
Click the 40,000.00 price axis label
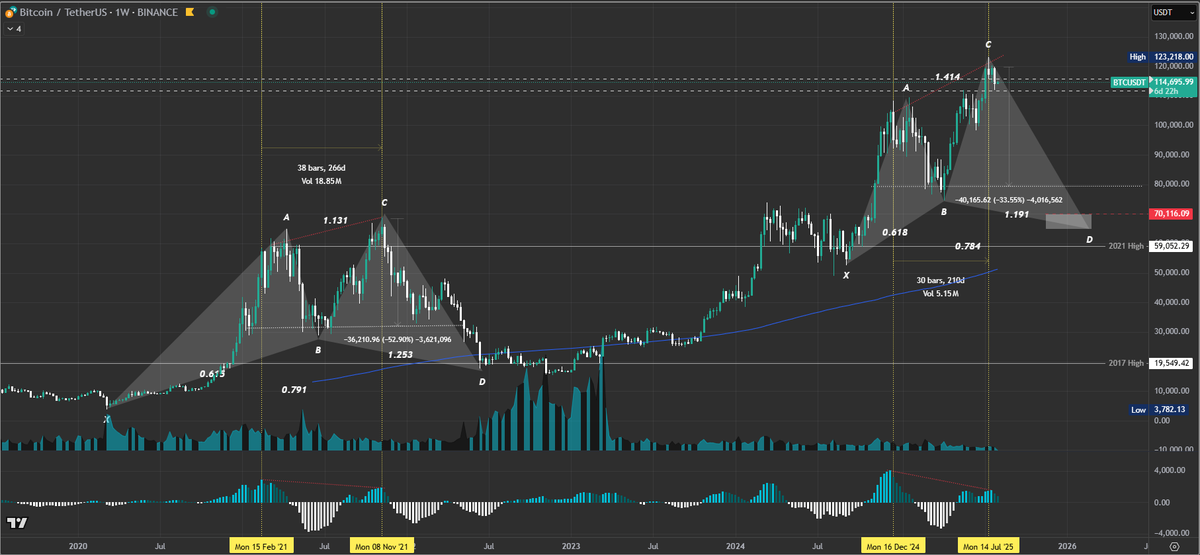click(x=1170, y=302)
